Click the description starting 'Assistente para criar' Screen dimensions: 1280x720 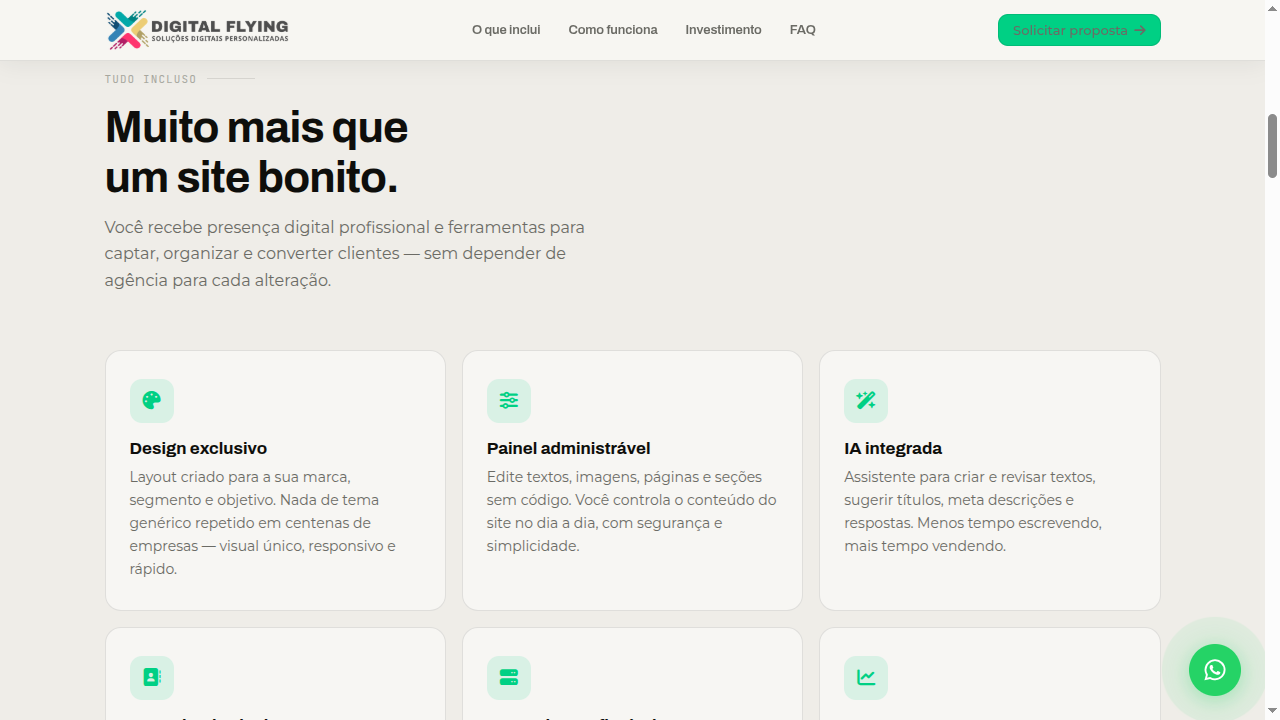pos(973,511)
